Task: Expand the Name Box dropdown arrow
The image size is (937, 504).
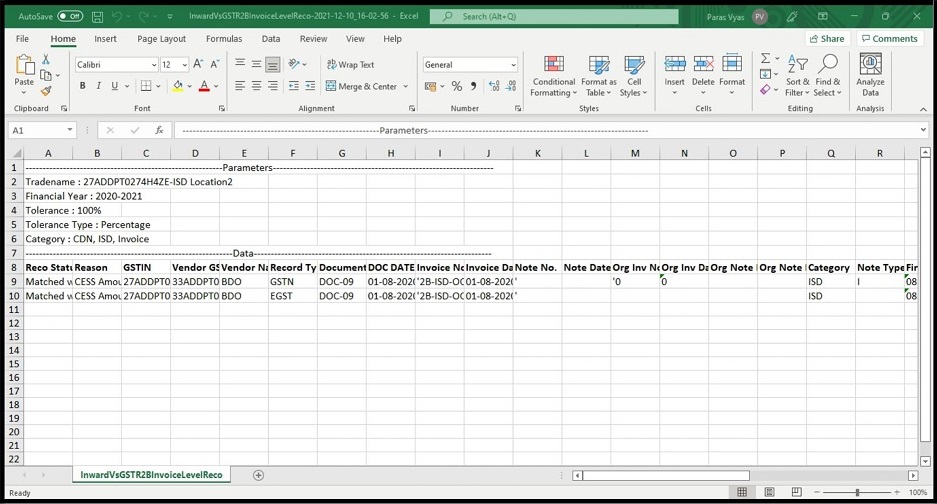Action: point(70,130)
